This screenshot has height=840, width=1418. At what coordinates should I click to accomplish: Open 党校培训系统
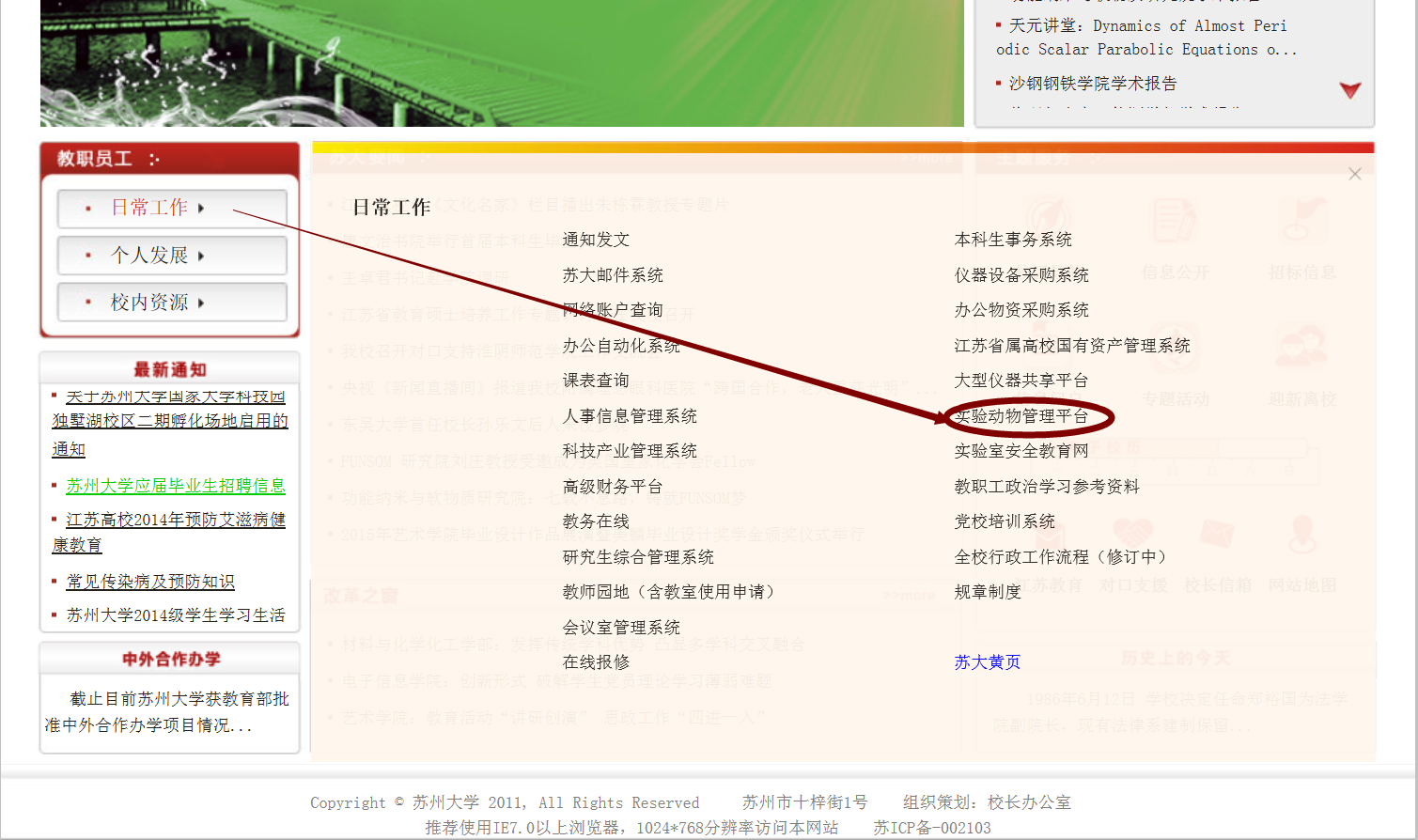(x=1005, y=521)
